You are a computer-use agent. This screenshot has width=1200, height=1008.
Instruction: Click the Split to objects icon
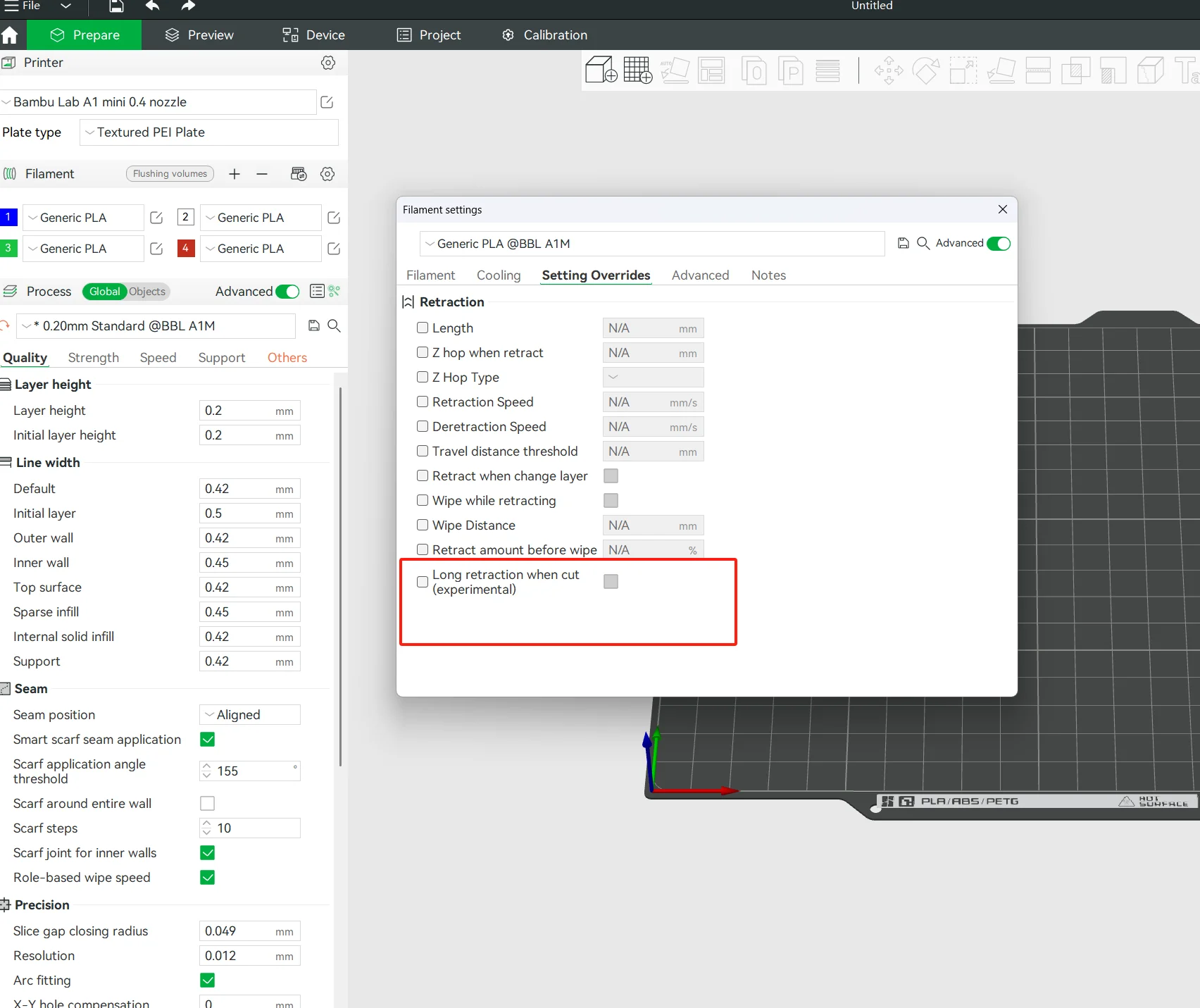click(754, 70)
